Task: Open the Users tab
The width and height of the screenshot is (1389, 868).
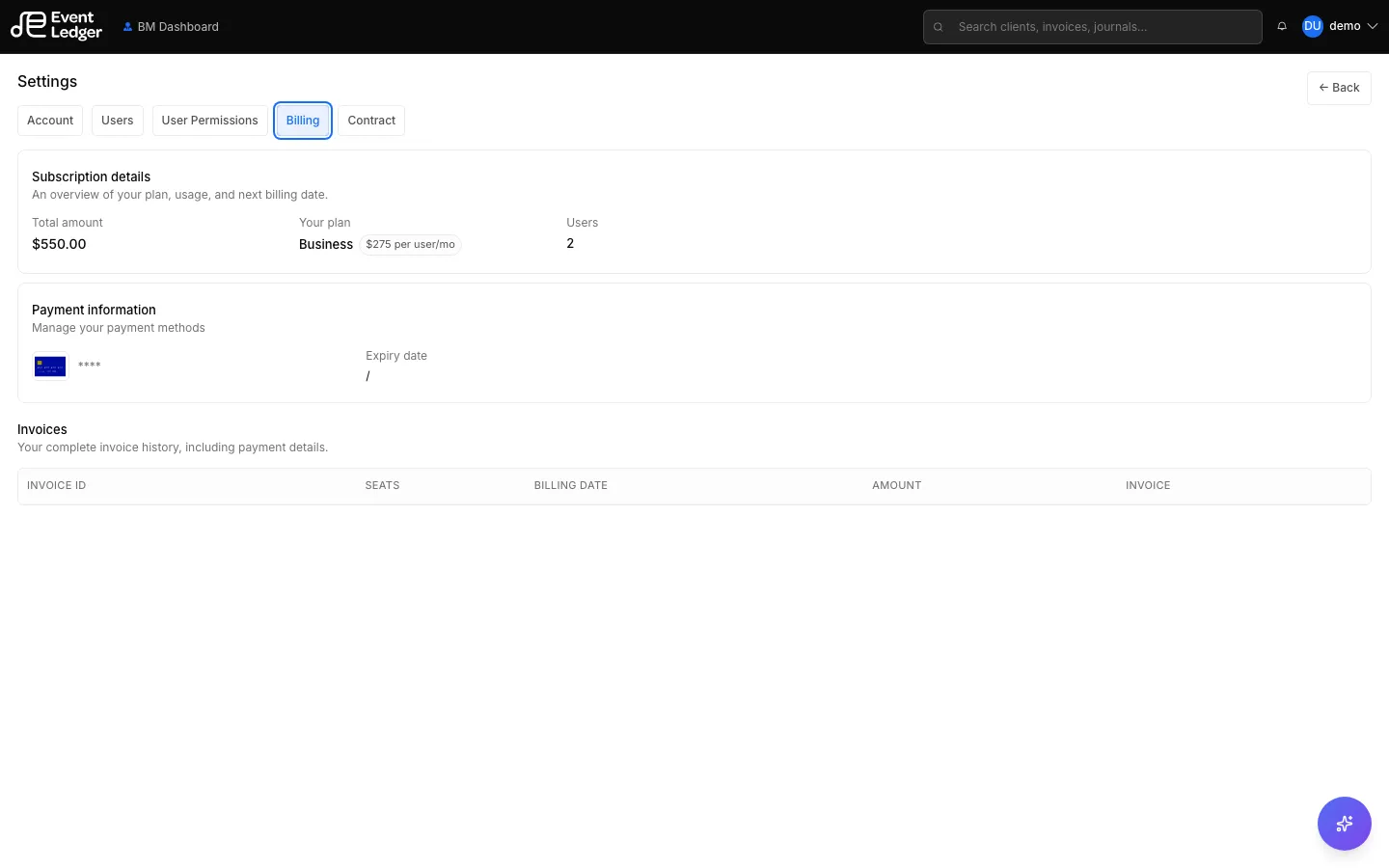Action: (x=118, y=121)
